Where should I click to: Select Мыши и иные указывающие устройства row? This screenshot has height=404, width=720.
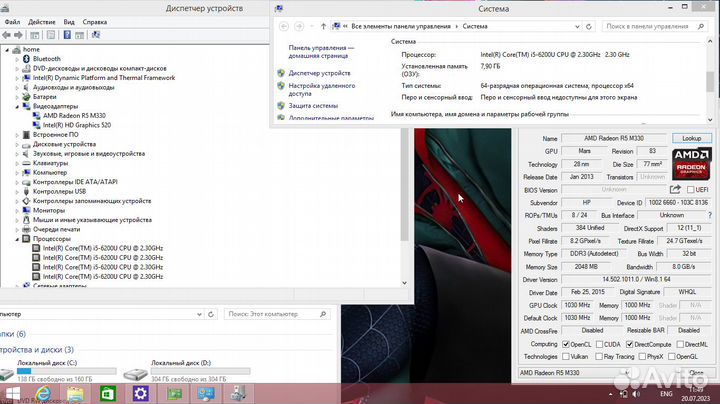(x=92, y=220)
